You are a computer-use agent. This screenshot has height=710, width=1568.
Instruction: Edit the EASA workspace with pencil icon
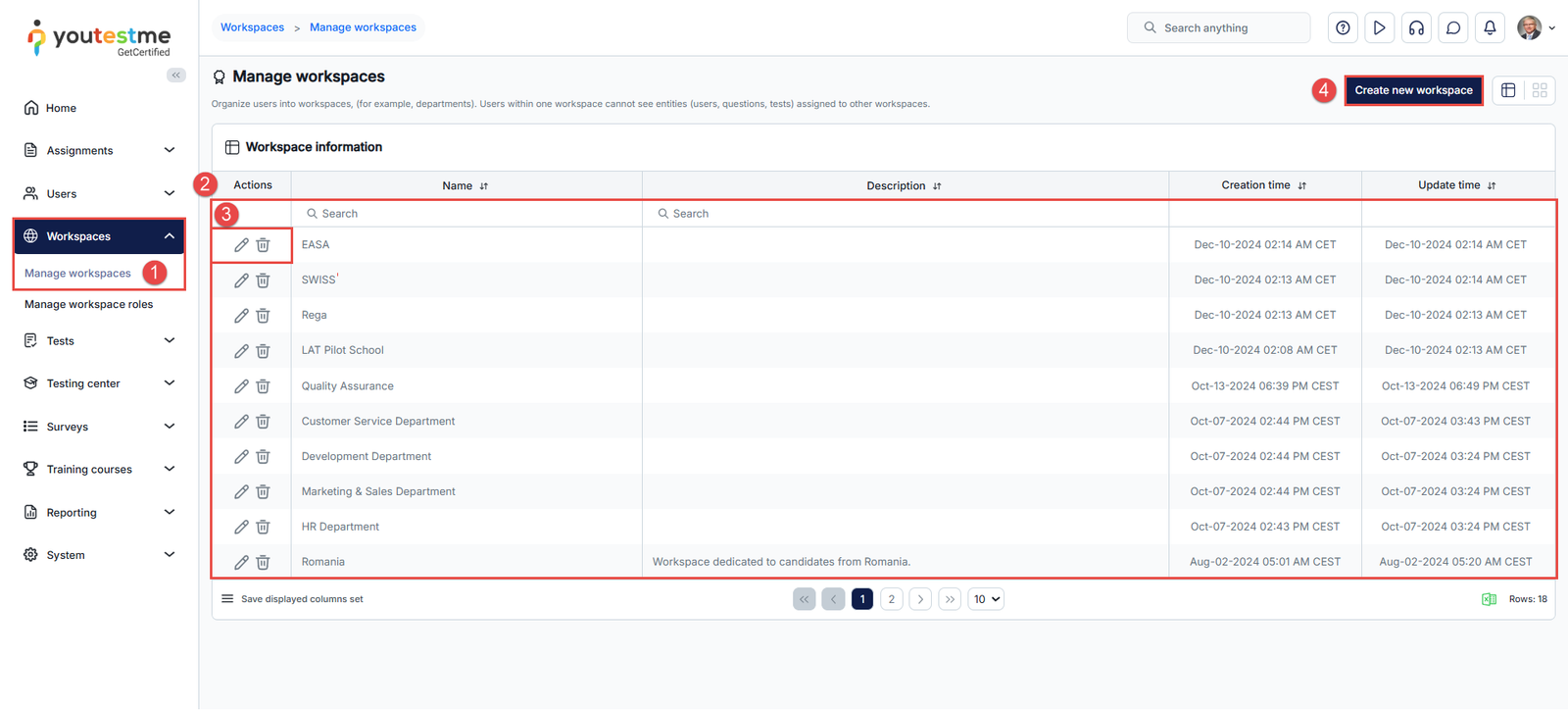(x=241, y=245)
